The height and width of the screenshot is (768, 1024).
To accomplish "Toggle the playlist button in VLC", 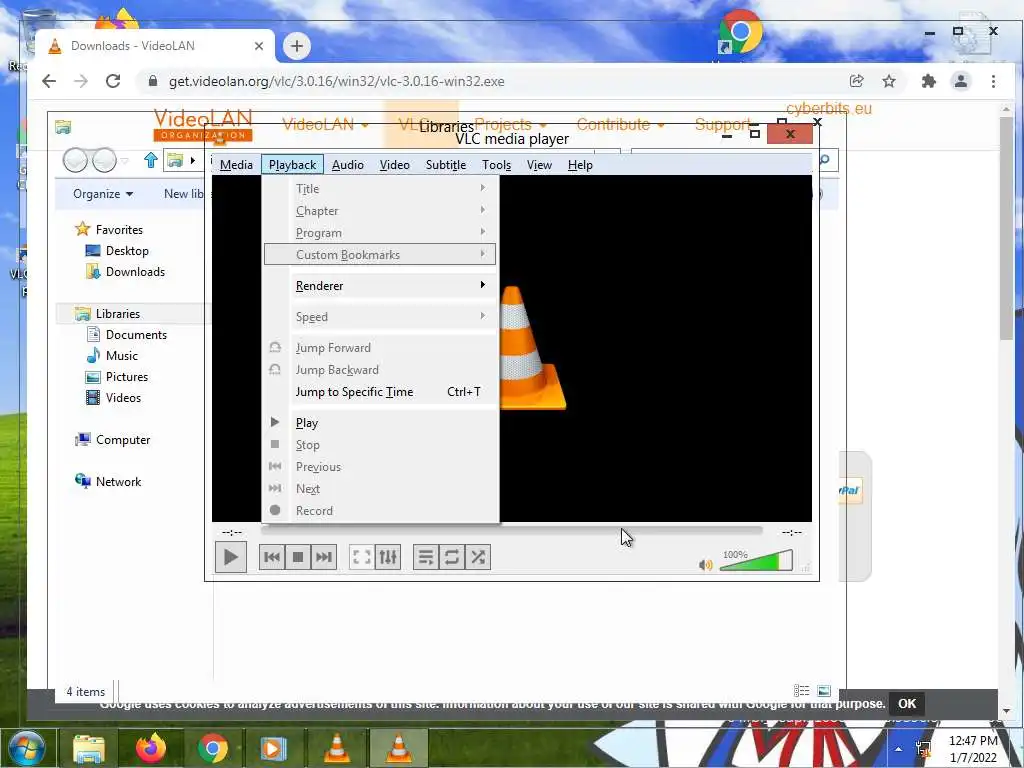I will (x=426, y=557).
